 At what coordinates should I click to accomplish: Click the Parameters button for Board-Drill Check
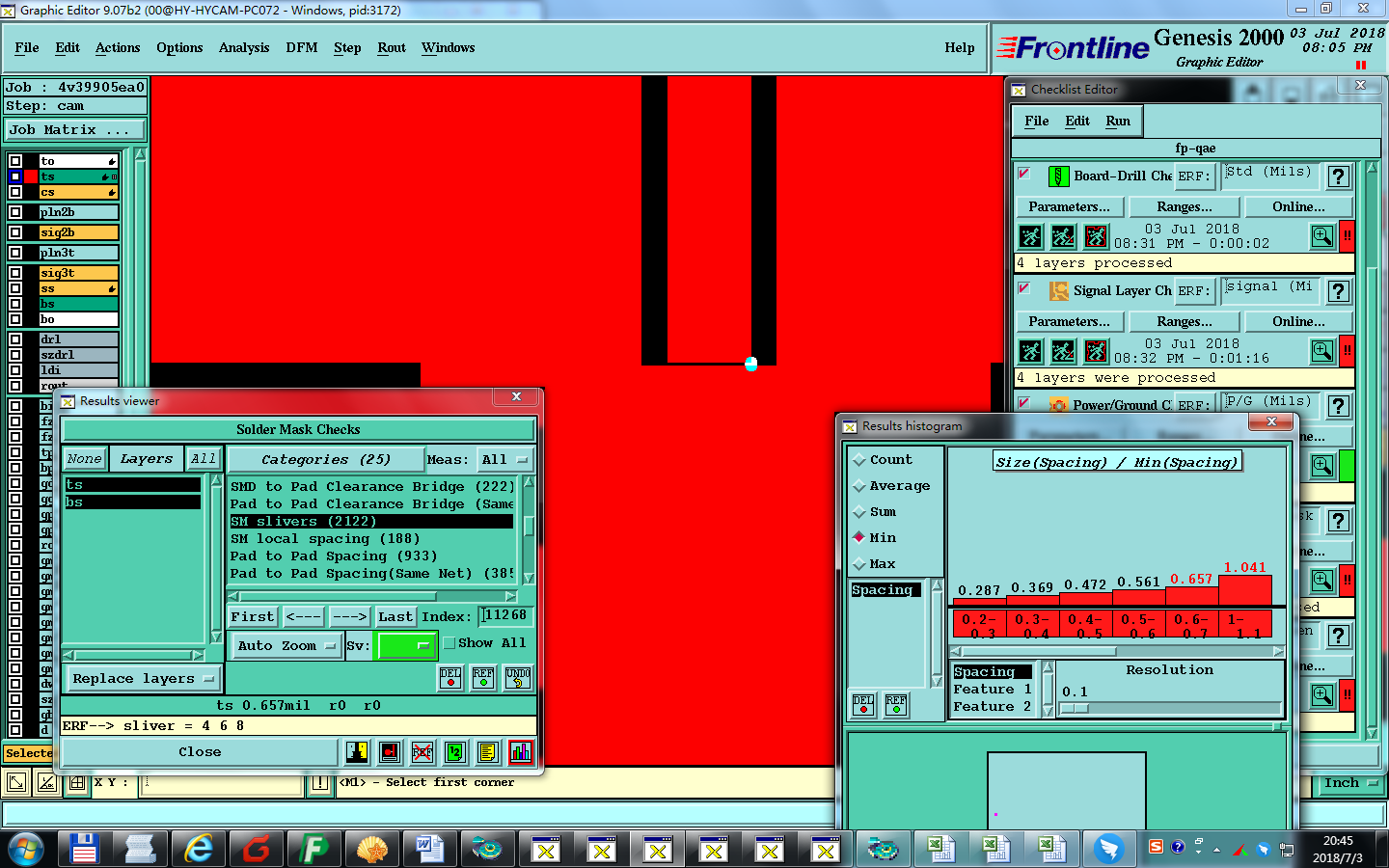click(x=1069, y=206)
